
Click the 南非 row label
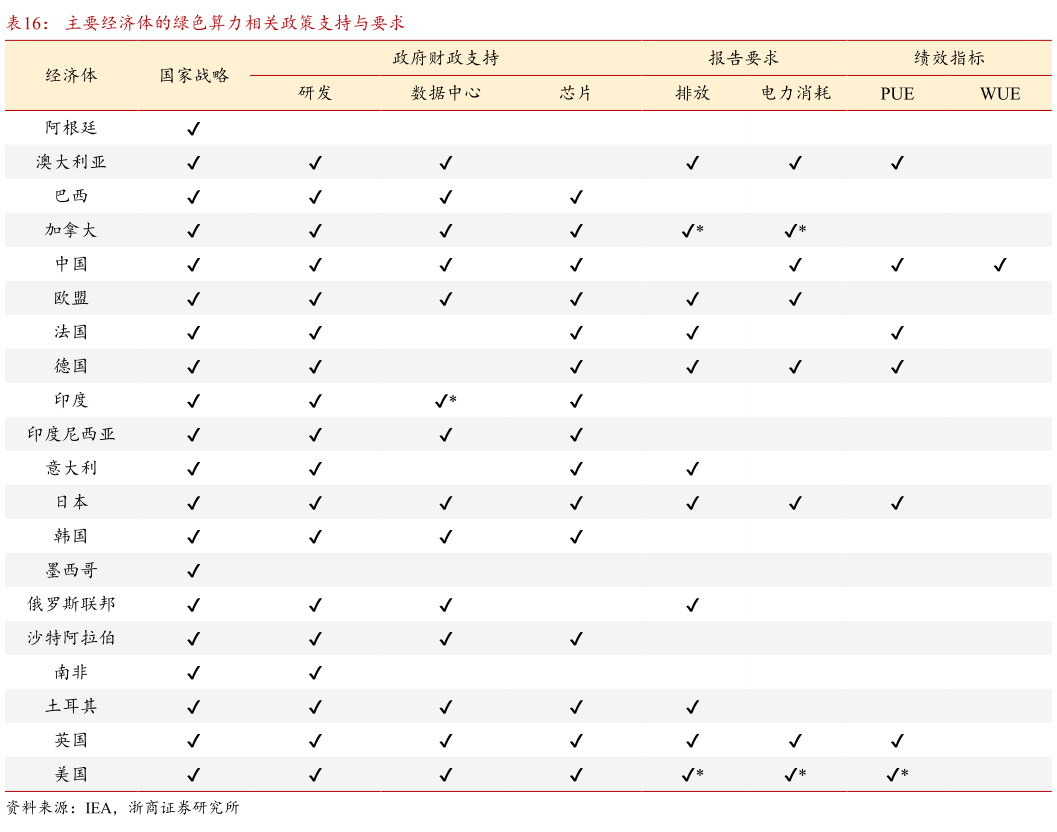coord(71,672)
